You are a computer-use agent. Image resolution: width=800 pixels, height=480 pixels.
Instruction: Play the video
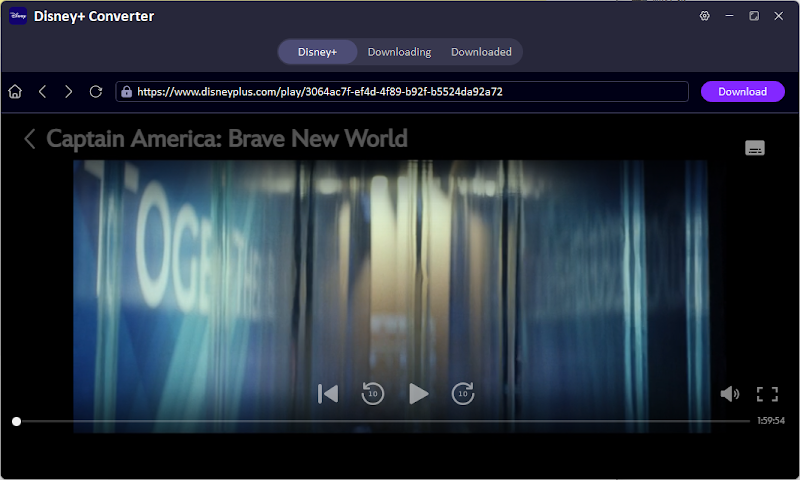[418, 394]
